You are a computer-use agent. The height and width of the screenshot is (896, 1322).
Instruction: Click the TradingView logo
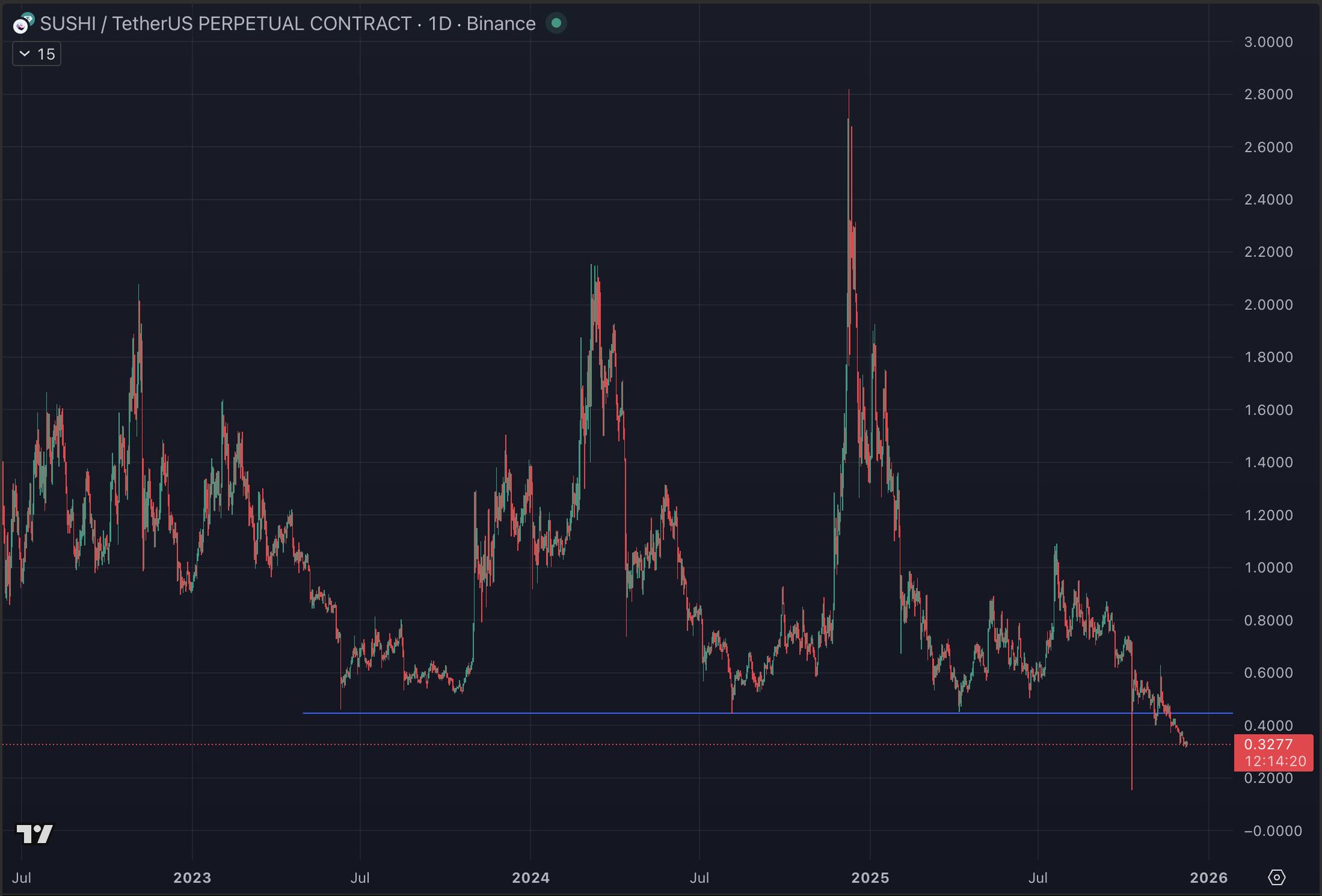34,834
